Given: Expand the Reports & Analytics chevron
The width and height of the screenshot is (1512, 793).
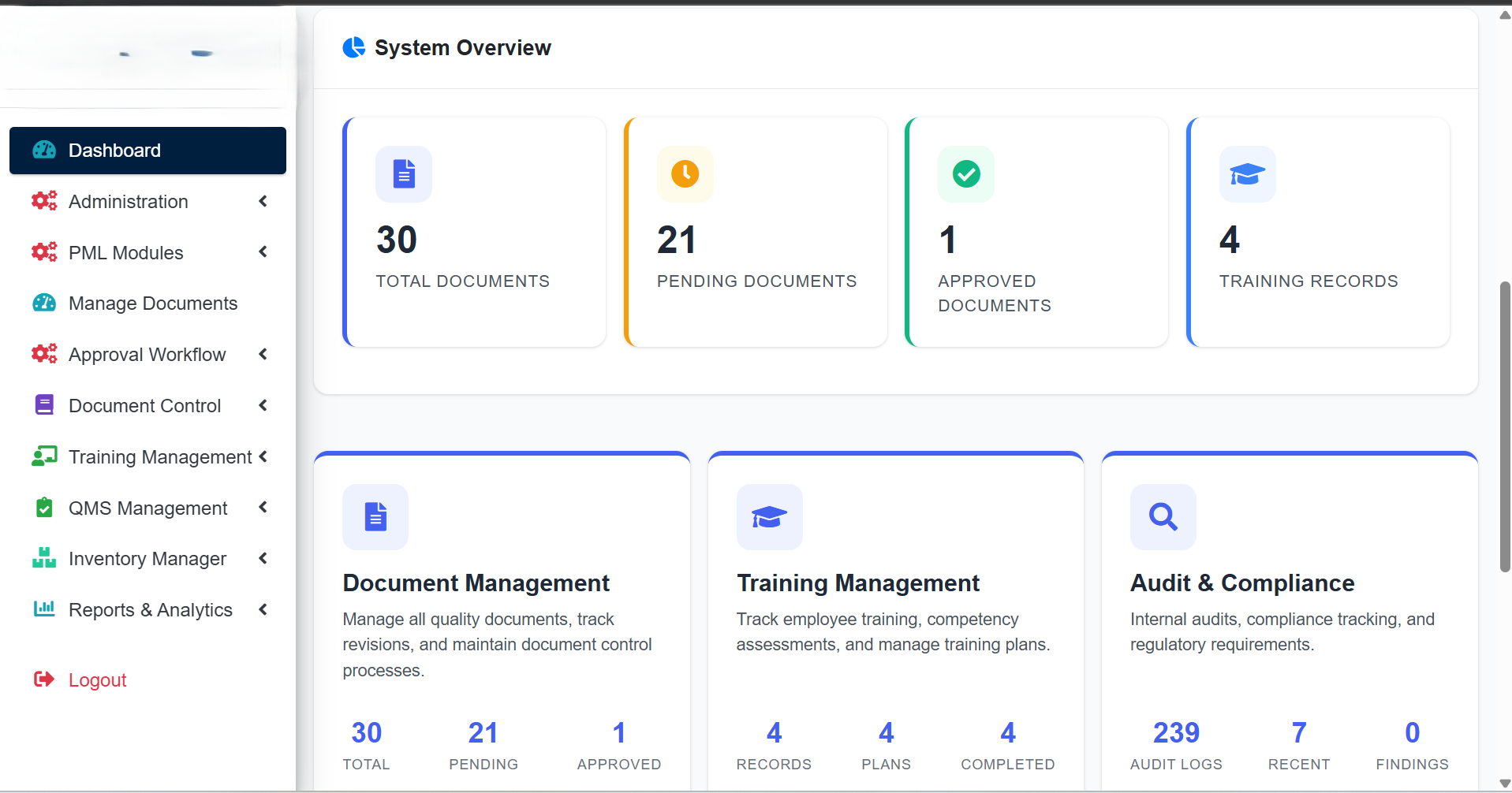Looking at the screenshot, I should click(263, 609).
